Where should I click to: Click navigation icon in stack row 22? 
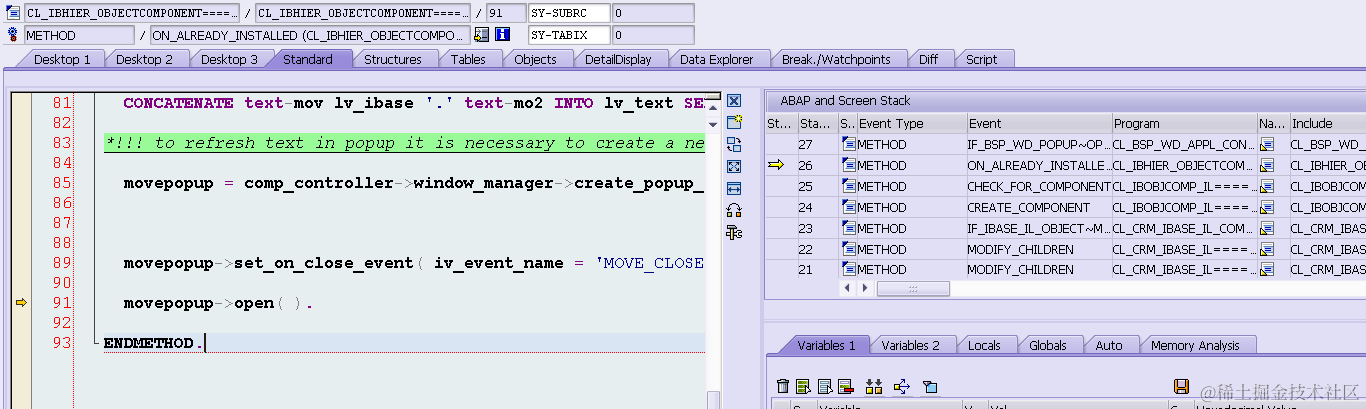coord(1267,249)
